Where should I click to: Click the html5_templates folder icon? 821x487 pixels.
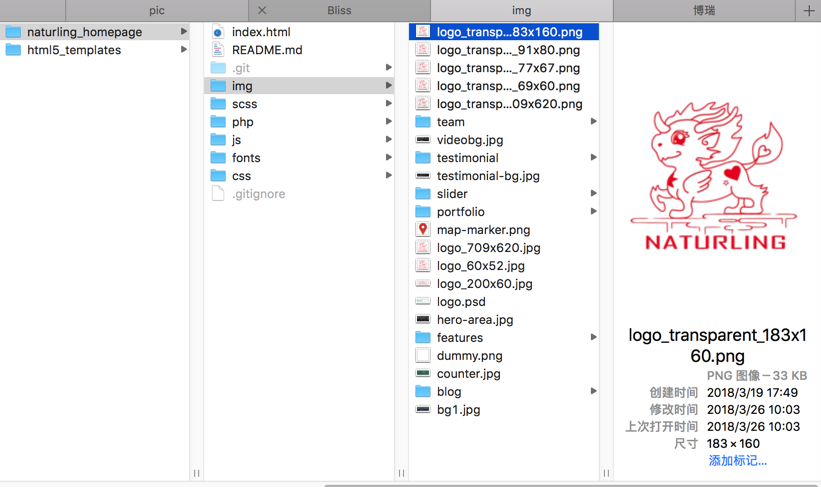click(13, 50)
